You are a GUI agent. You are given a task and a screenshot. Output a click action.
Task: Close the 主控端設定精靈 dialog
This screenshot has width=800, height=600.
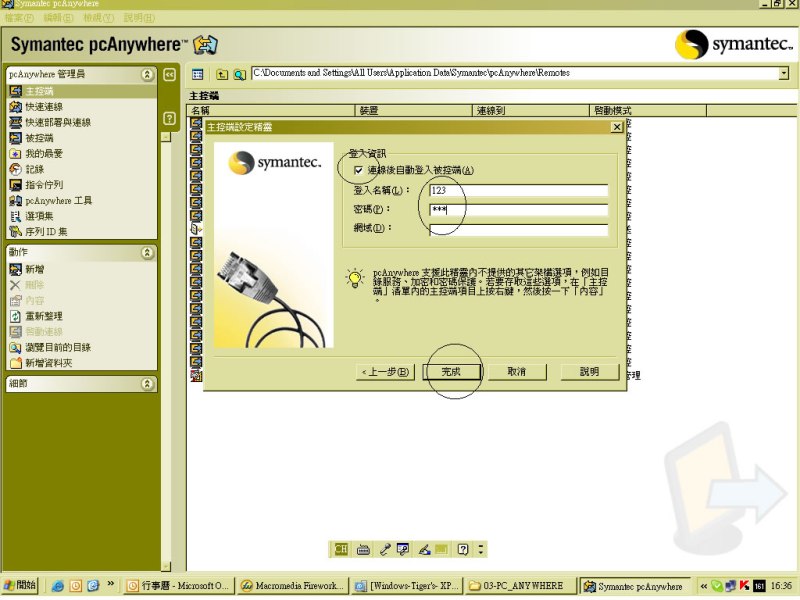pyautogui.click(x=617, y=127)
